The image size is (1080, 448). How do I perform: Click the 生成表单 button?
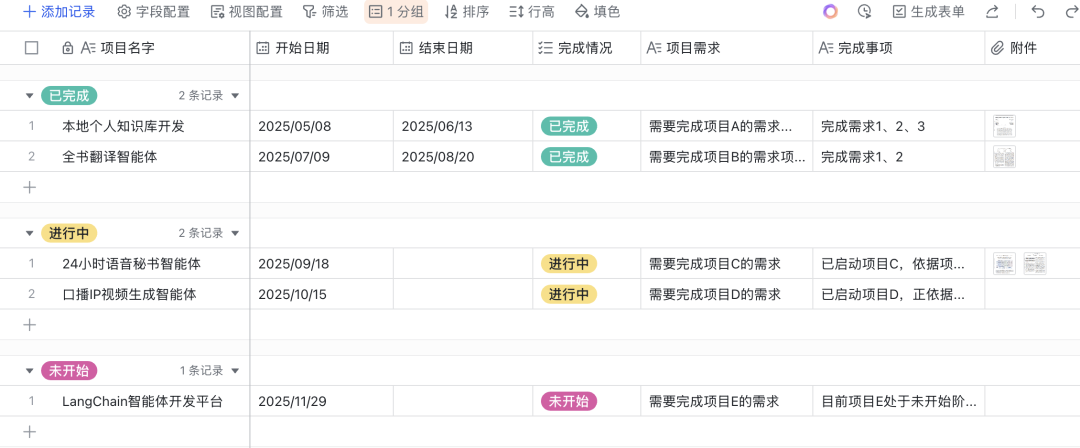[x=928, y=12]
